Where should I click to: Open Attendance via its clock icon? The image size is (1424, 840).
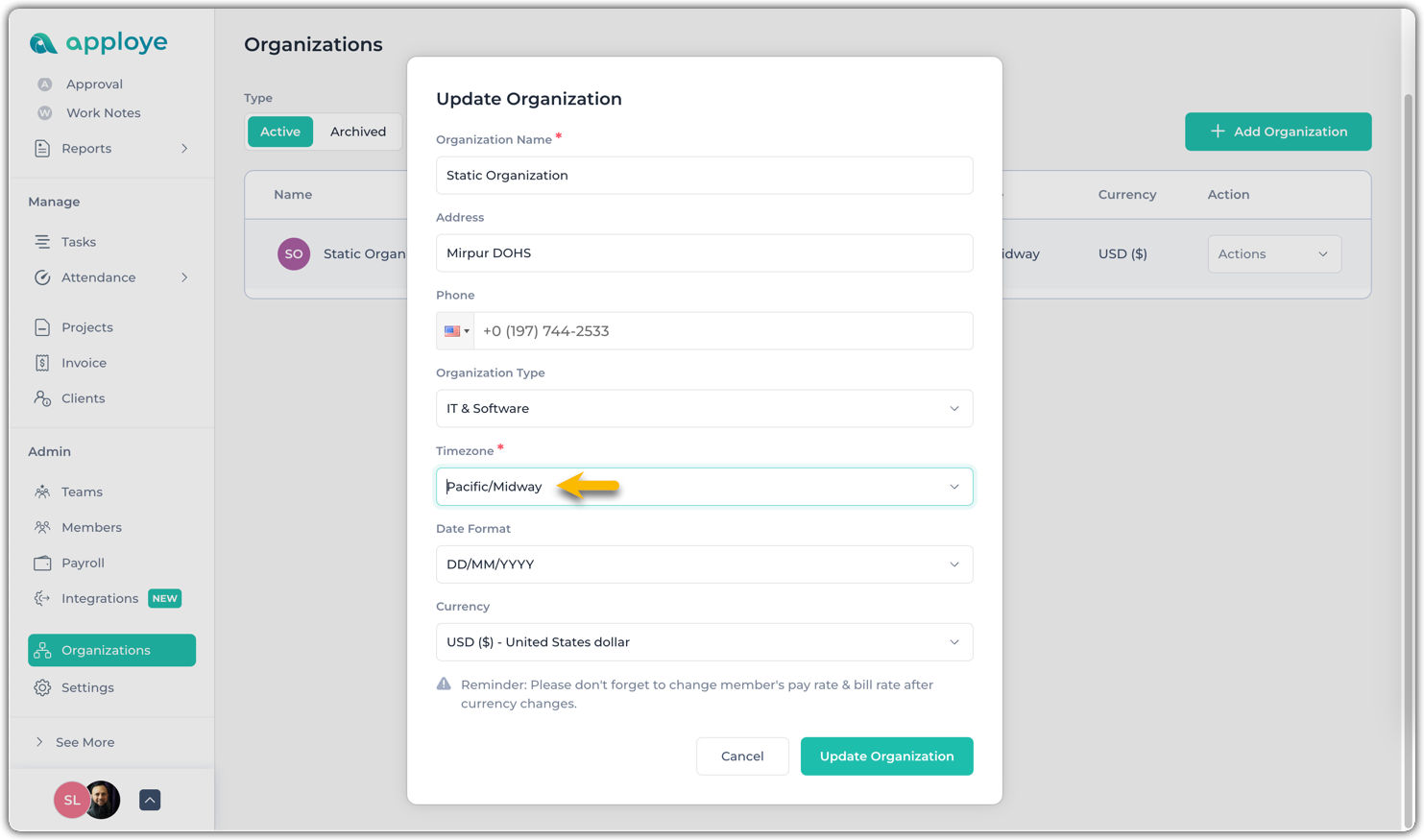(x=42, y=277)
